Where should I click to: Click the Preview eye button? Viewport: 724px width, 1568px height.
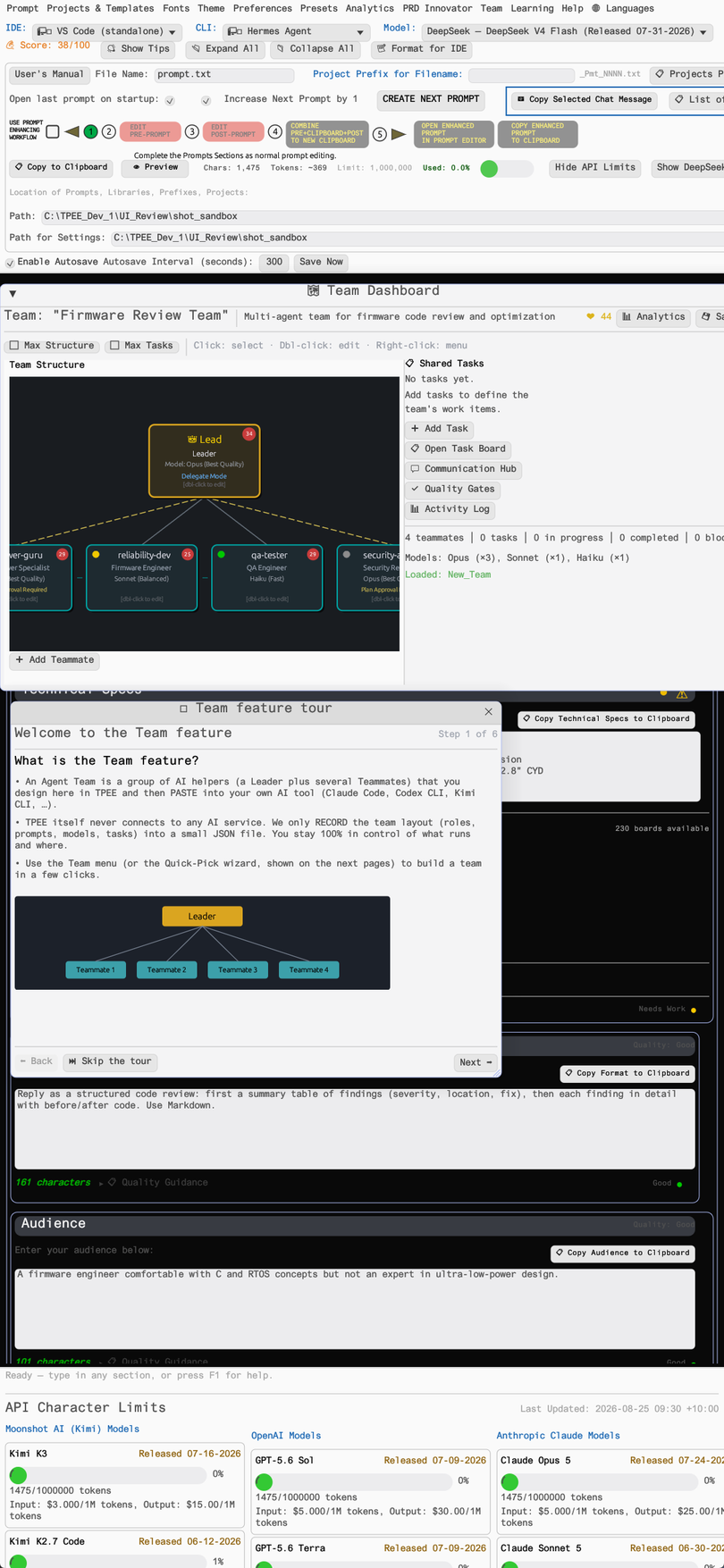[x=156, y=167]
